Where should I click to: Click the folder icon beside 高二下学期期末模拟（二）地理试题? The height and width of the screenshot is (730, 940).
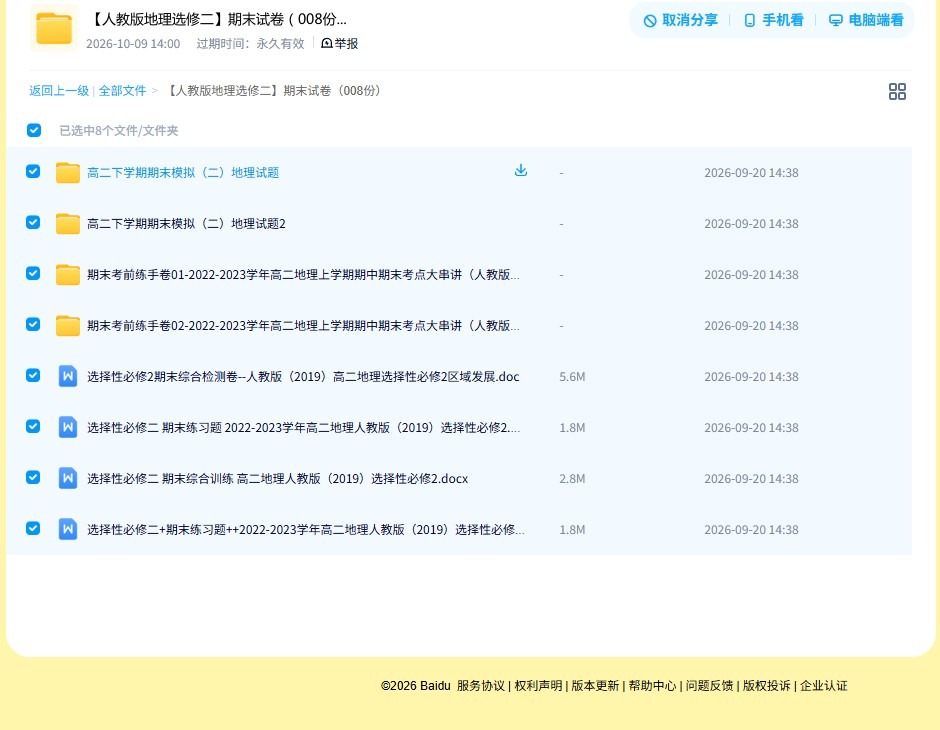pyautogui.click(x=68, y=172)
